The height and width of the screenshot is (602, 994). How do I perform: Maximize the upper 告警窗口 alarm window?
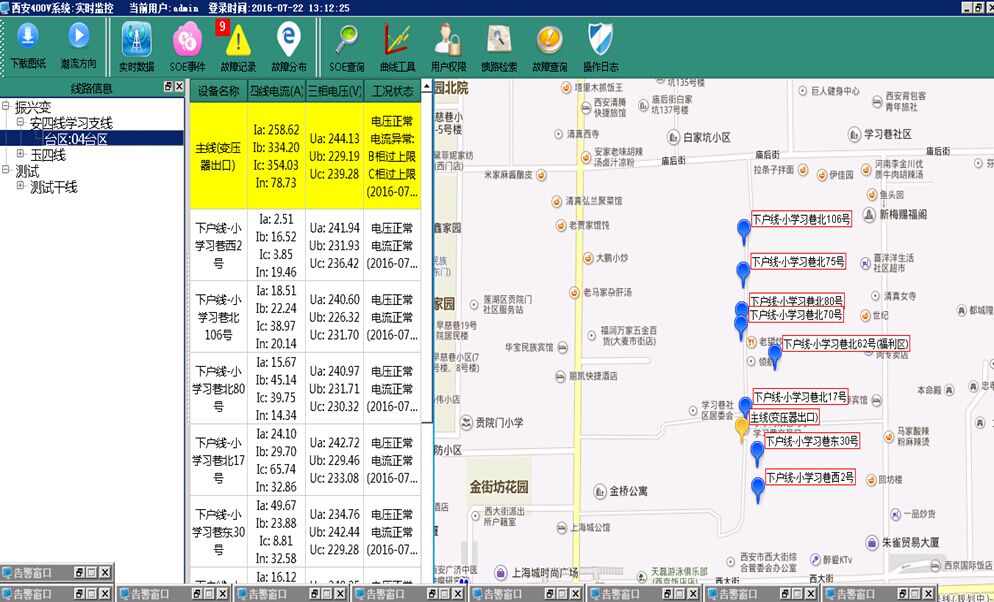point(92,573)
